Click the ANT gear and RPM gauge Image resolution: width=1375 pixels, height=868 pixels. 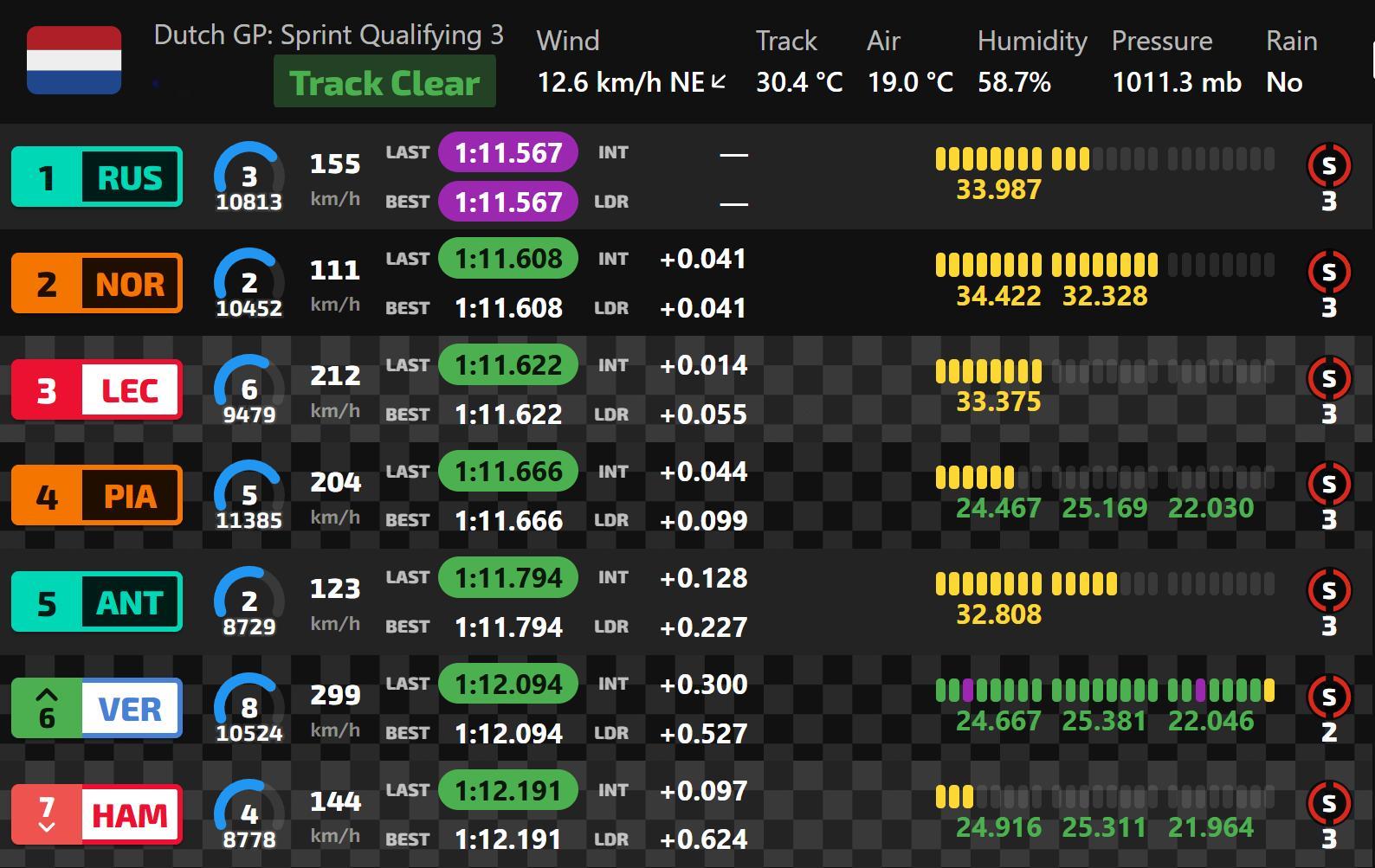pos(249,602)
